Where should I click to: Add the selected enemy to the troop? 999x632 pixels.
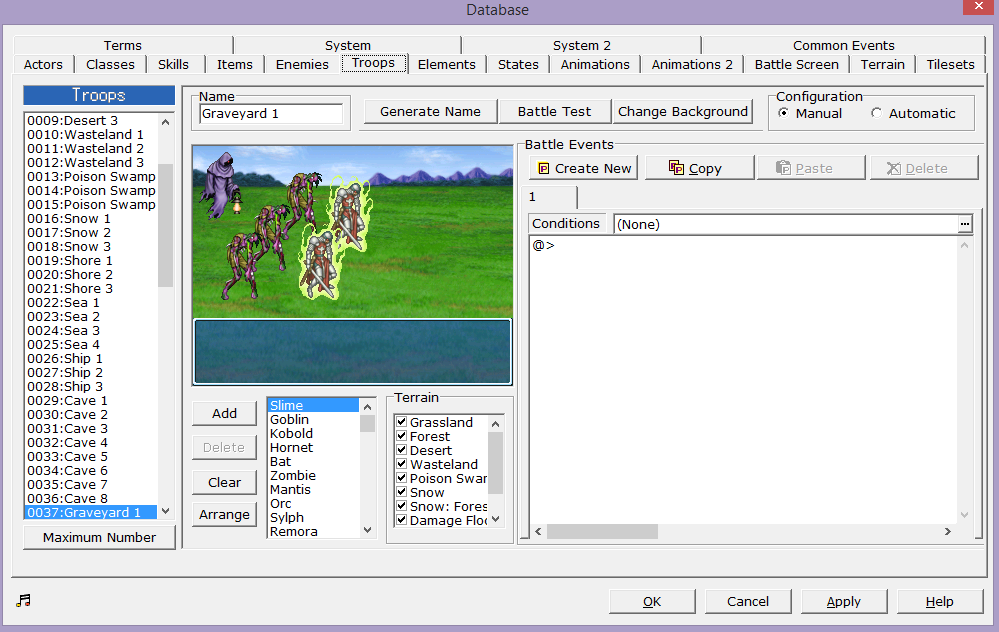click(224, 413)
